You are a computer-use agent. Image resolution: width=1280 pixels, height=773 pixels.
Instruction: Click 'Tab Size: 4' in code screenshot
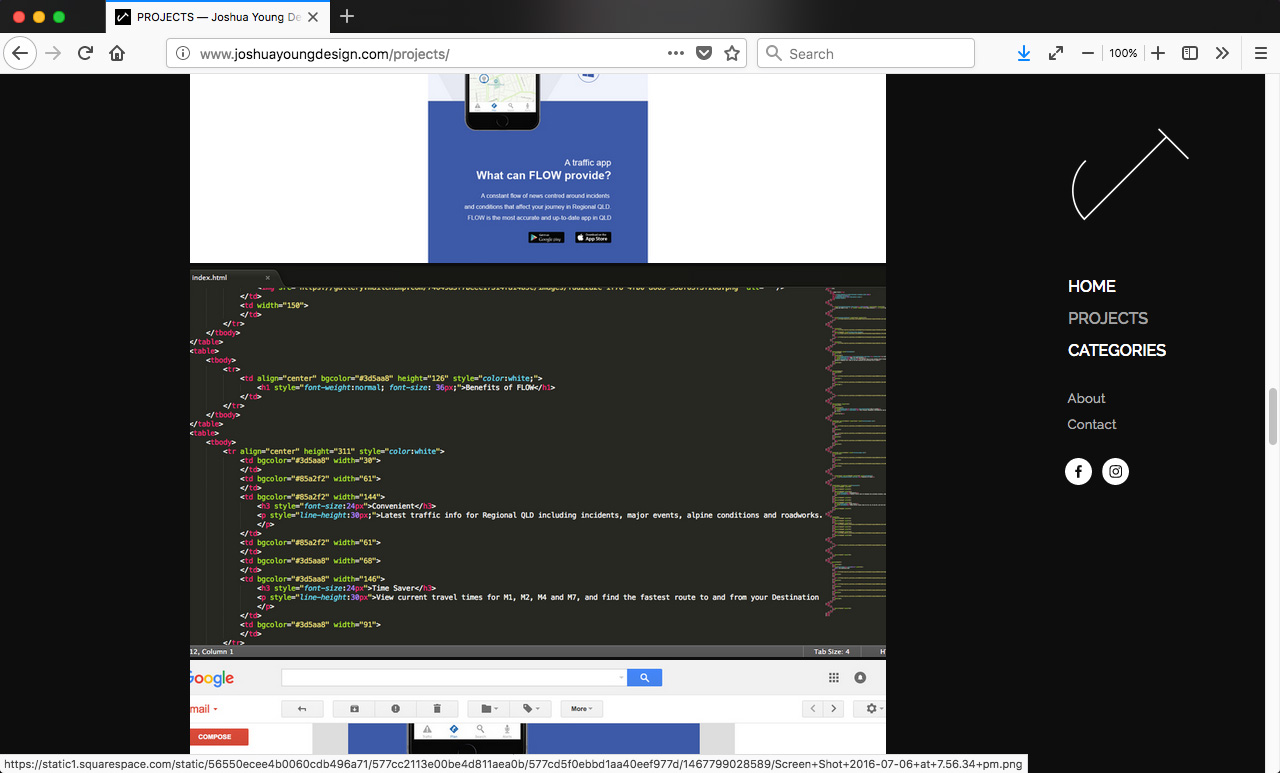pos(832,651)
